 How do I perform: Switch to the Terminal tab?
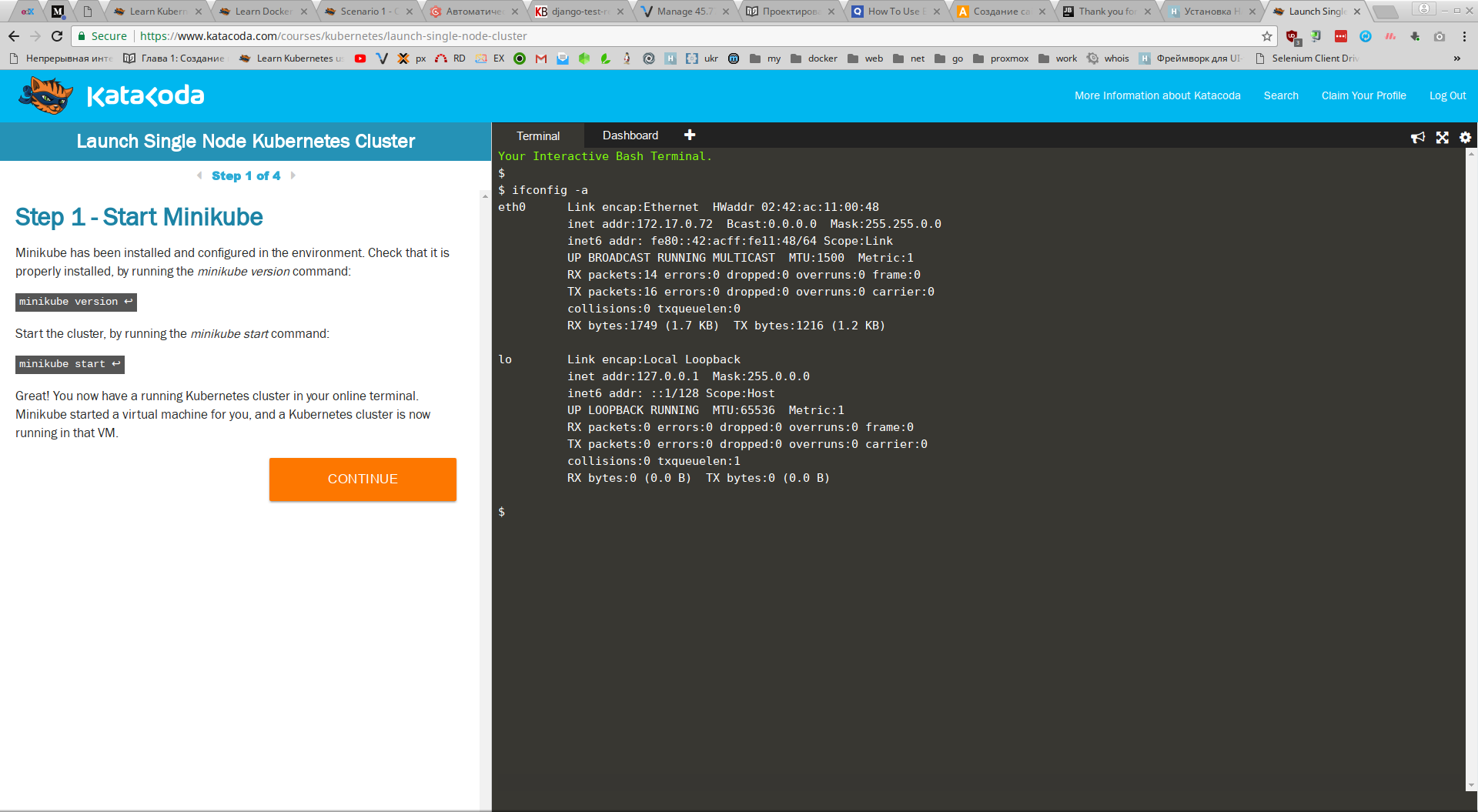point(538,135)
